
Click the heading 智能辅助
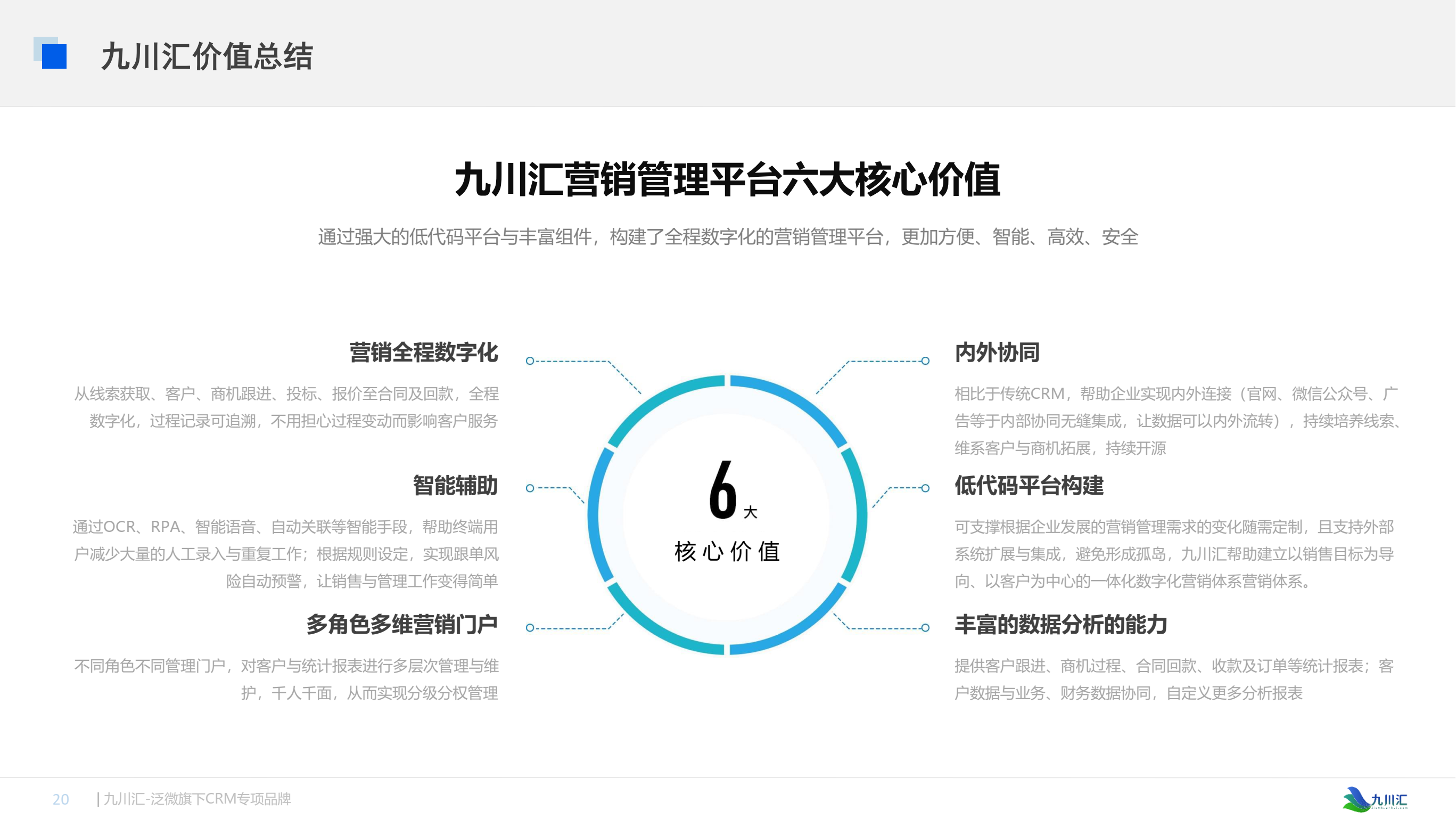(x=456, y=486)
